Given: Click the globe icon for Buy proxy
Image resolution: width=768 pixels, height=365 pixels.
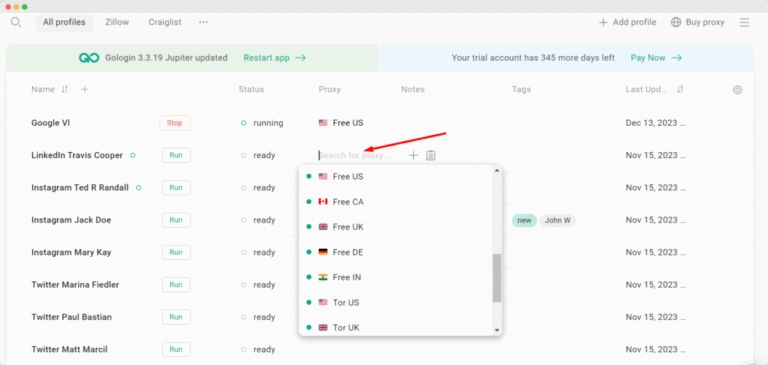Looking at the screenshot, I should coord(676,23).
